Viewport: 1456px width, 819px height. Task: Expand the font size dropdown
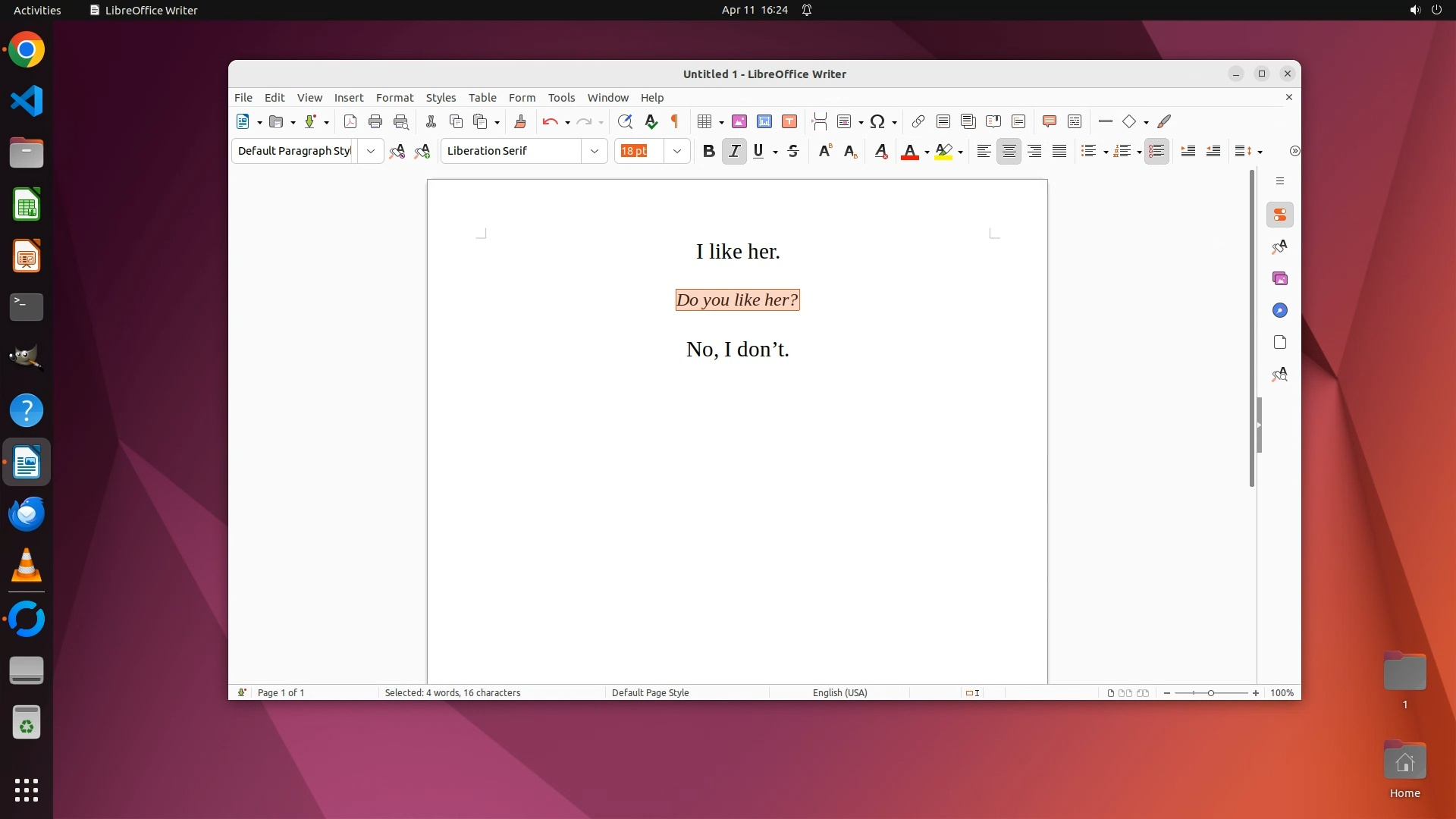[x=677, y=151]
